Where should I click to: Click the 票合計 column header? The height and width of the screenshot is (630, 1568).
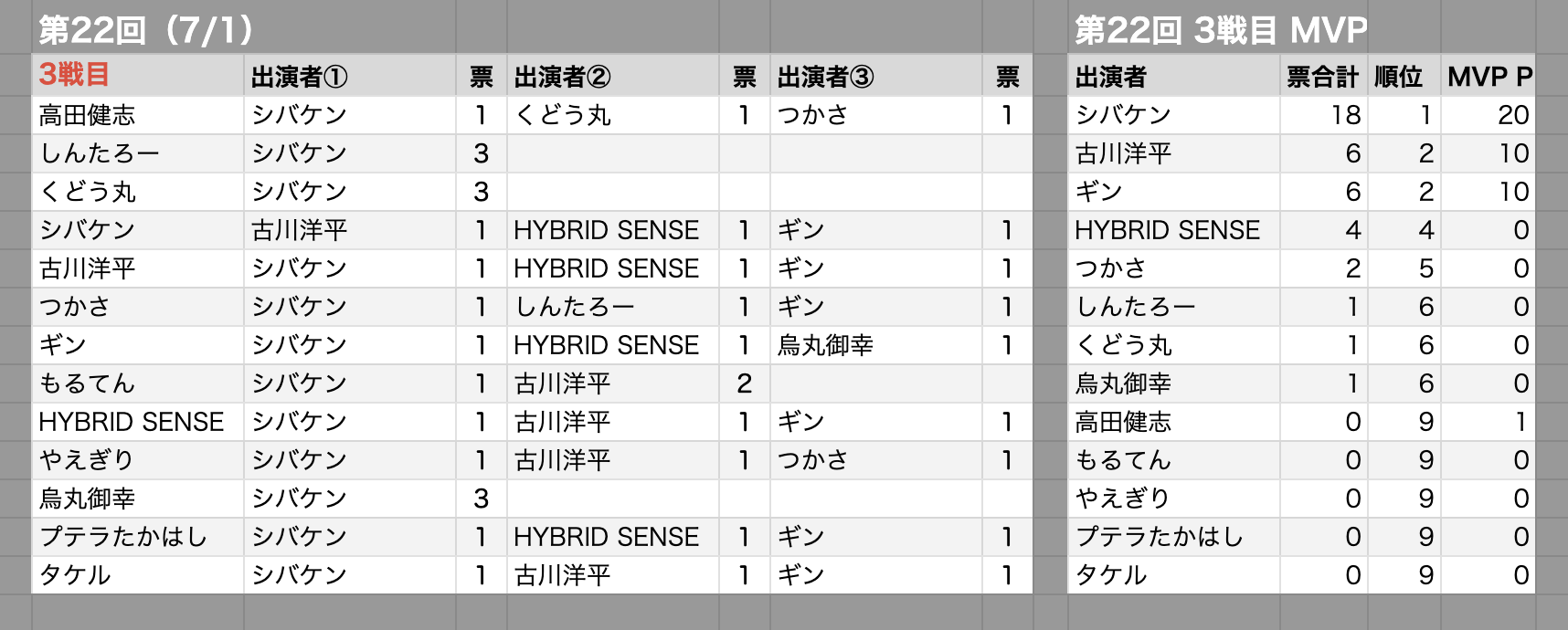(1324, 76)
